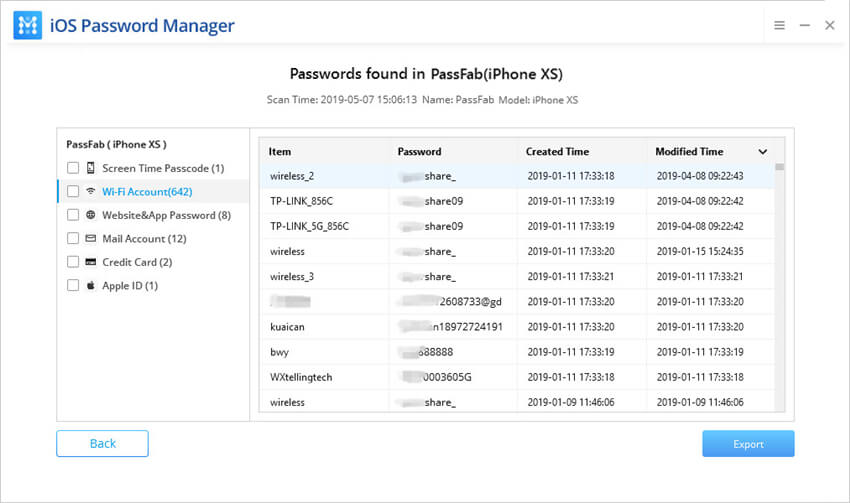The image size is (850, 503).
Task: Select the wireless_3 item
Action: tap(292, 276)
